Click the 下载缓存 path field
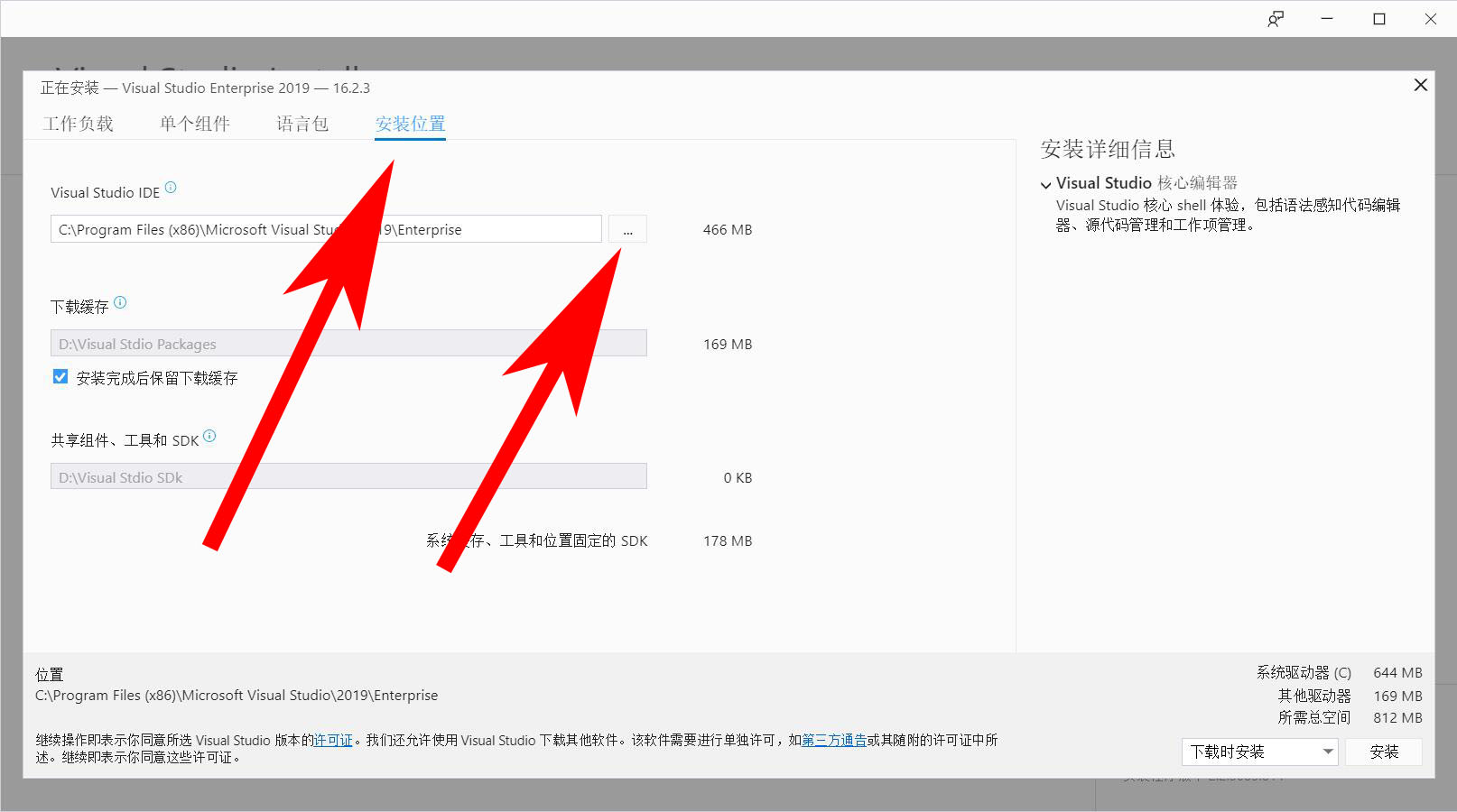 coord(348,344)
